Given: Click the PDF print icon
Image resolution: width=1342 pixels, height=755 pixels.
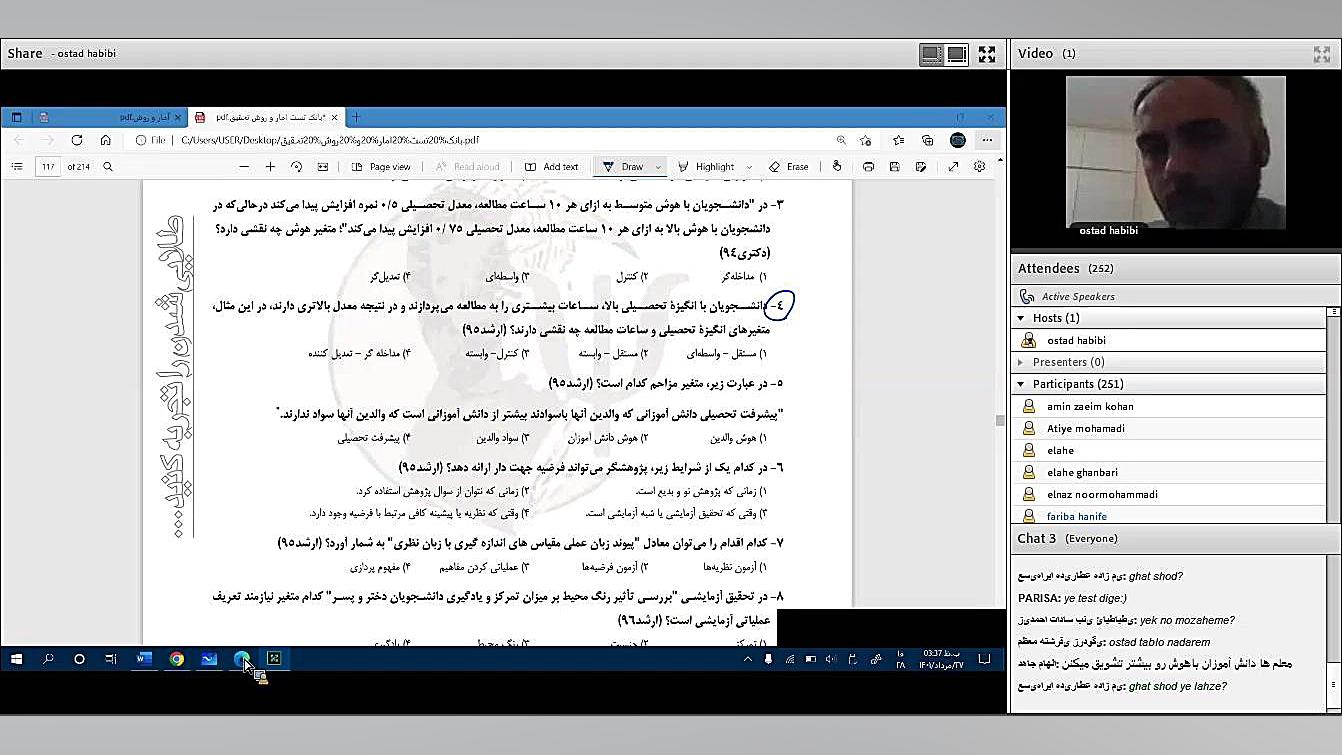Looking at the screenshot, I should tap(868, 167).
